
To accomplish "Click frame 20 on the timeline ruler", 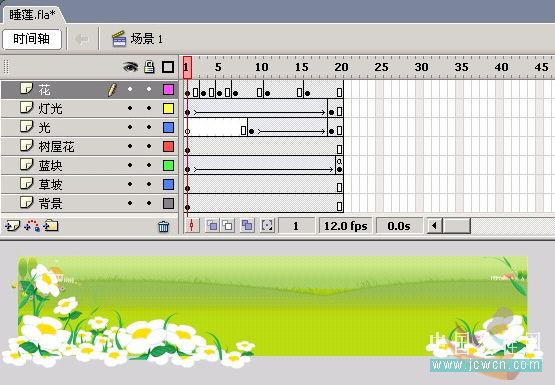I will click(342, 67).
